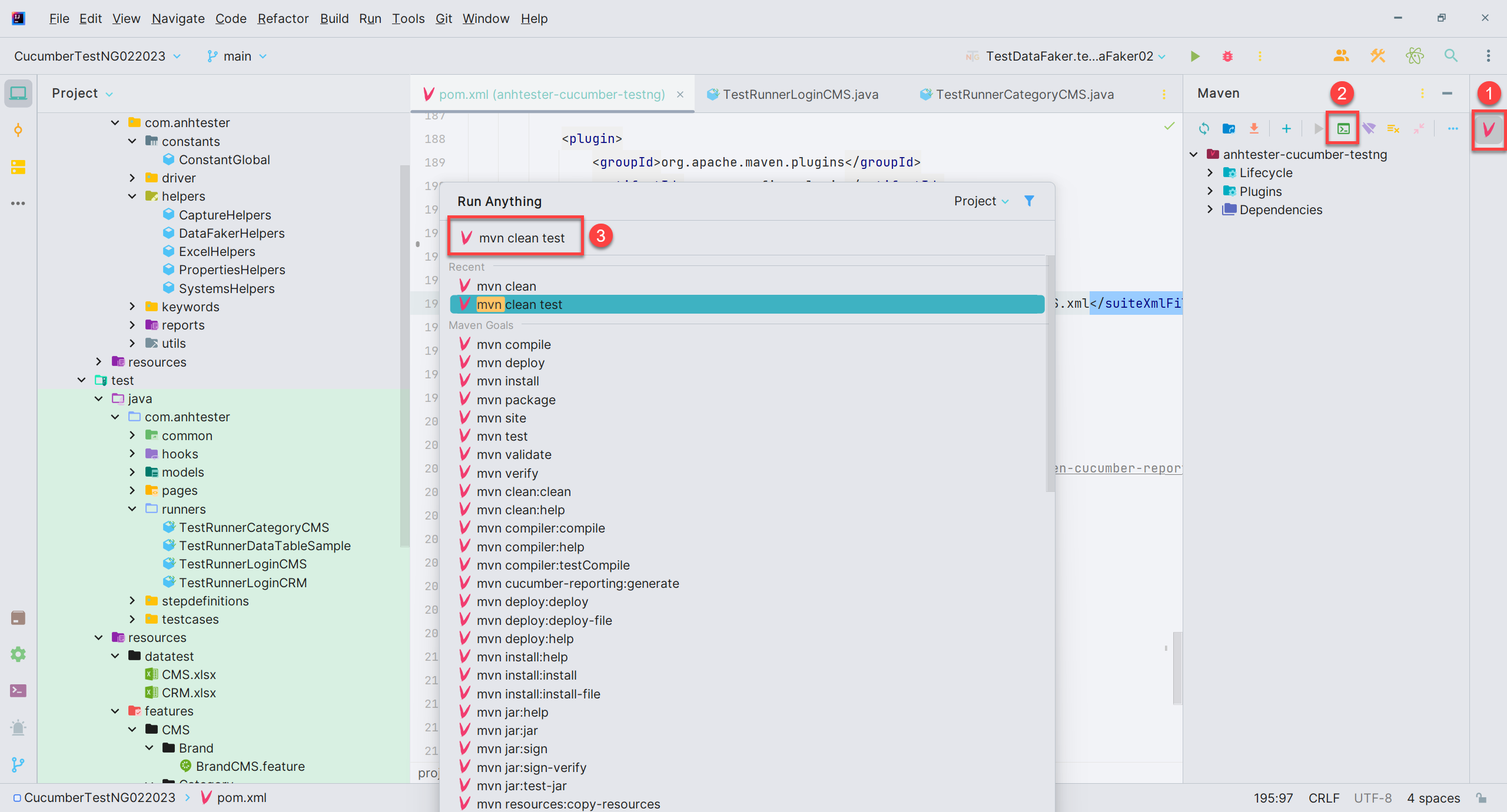Open the Refactor menu

[283, 18]
